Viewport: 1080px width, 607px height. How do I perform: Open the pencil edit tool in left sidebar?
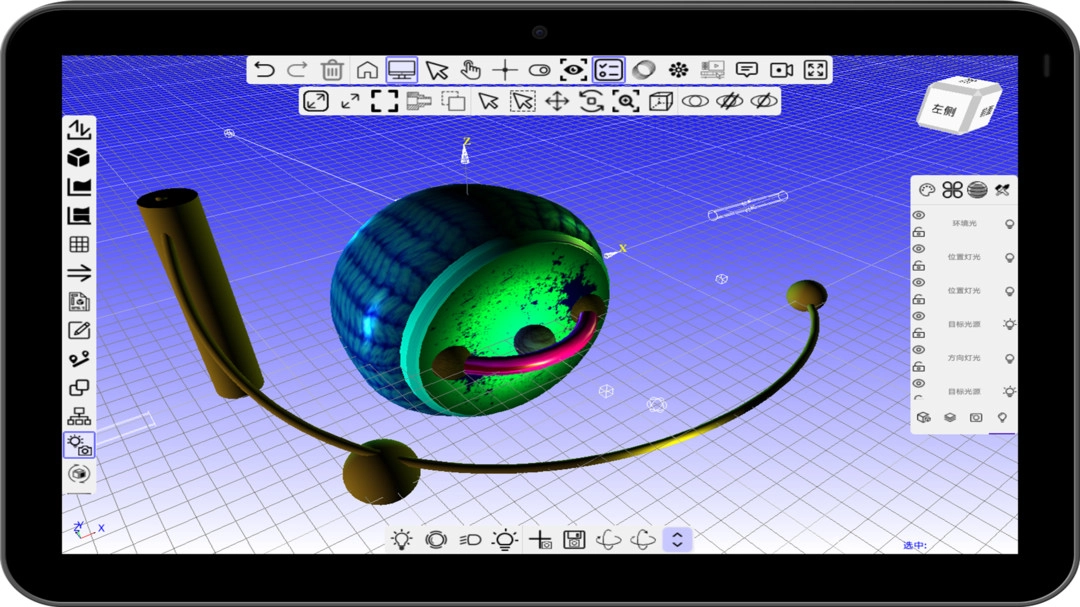tap(78, 330)
